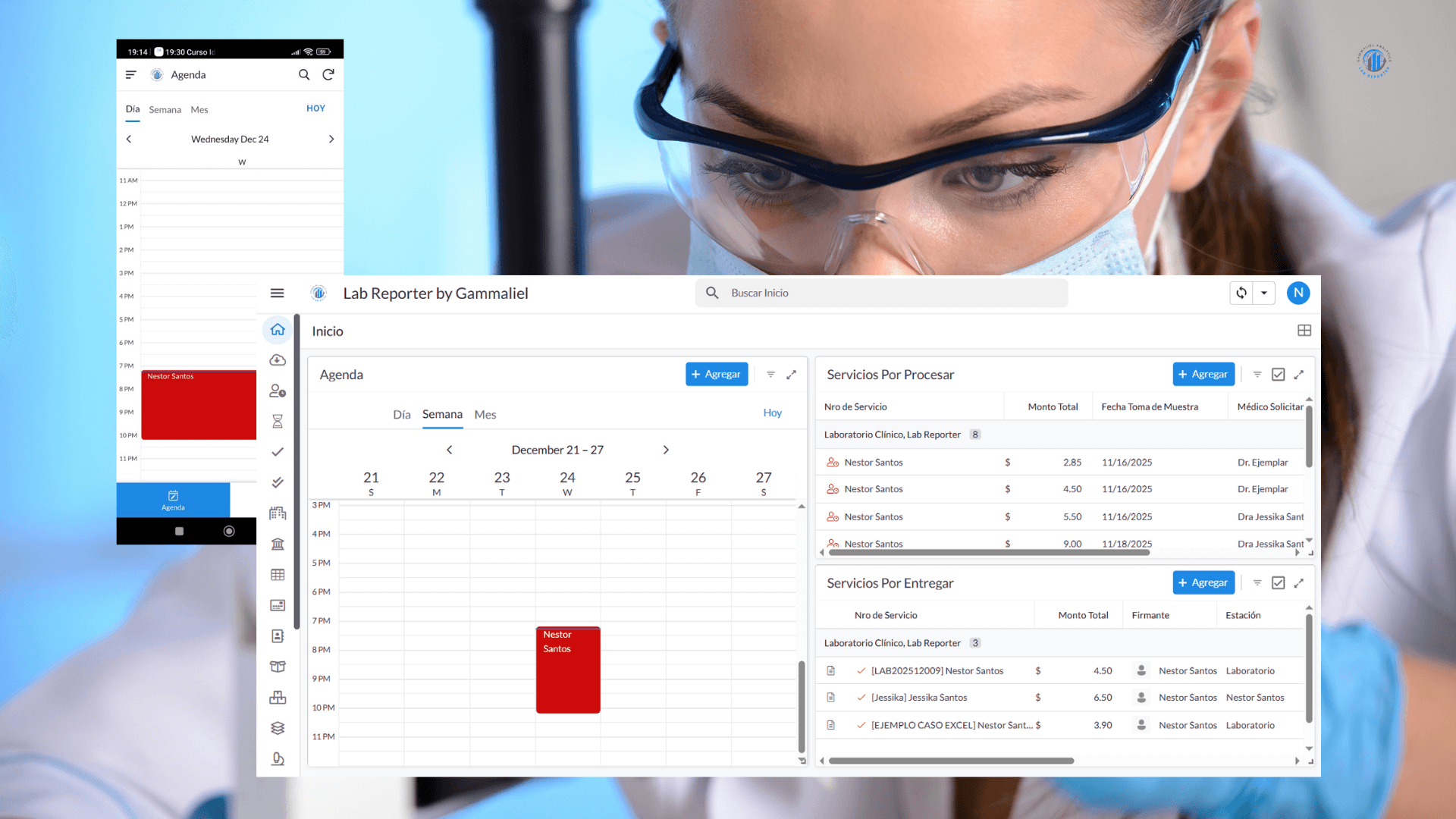Screen dimensions: 1456x819
Task: Click the Hoy link in Agenda
Action: pyautogui.click(x=772, y=413)
